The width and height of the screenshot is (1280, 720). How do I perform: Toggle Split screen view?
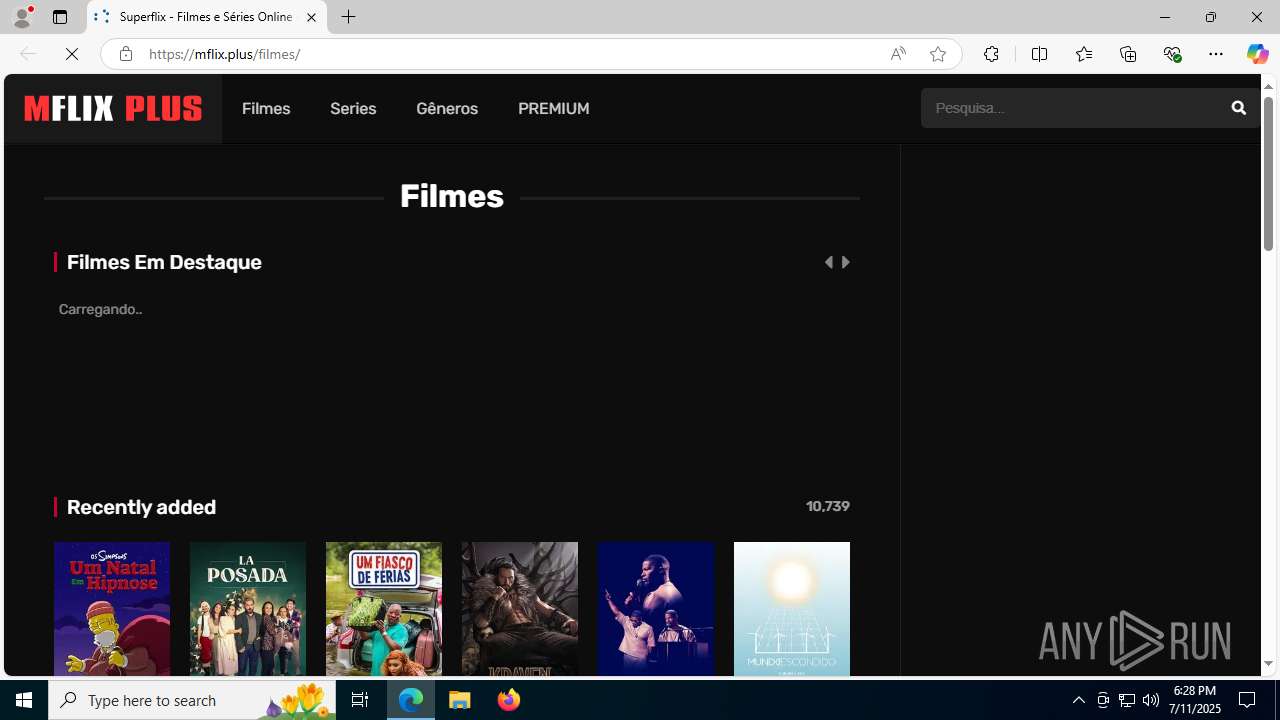click(1039, 54)
